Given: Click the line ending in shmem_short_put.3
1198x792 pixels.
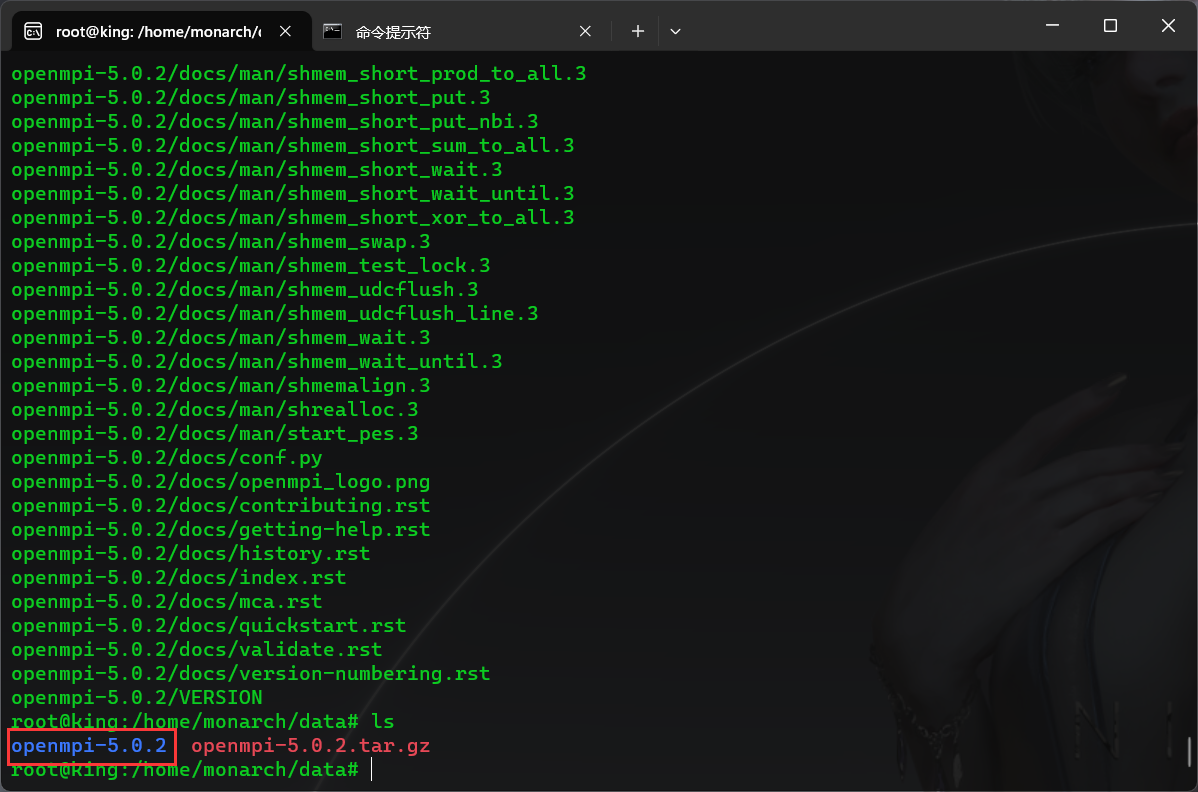Looking at the screenshot, I should (251, 97).
